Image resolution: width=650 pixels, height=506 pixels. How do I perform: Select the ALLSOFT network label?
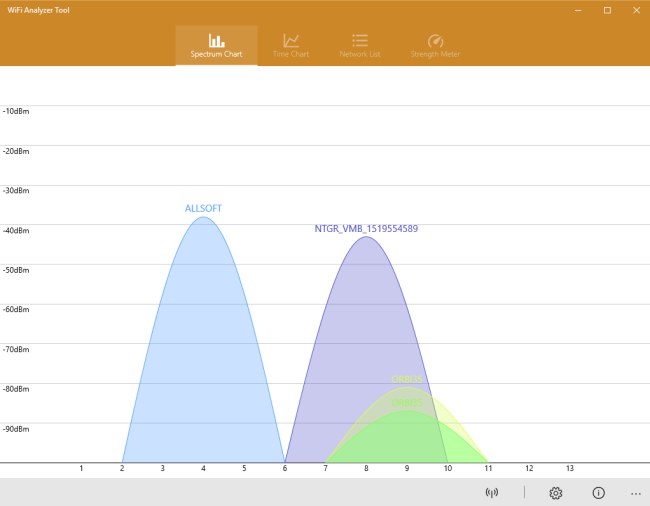coord(203,208)
